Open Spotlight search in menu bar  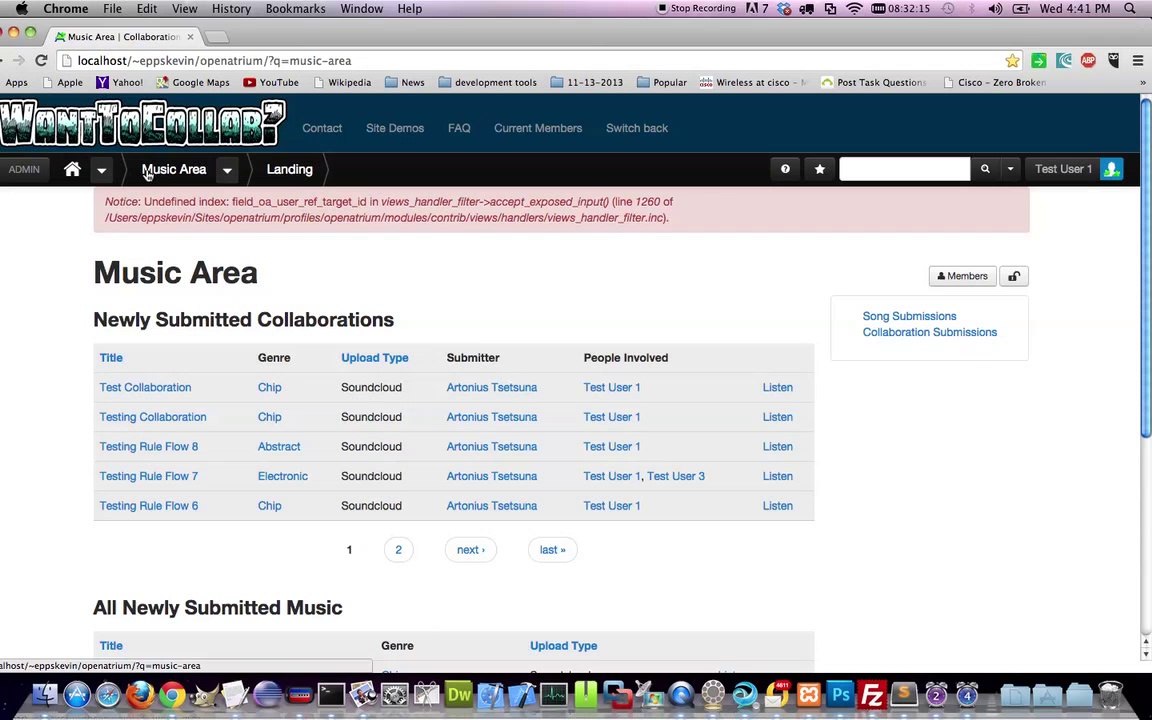[x=1130, y=9]
